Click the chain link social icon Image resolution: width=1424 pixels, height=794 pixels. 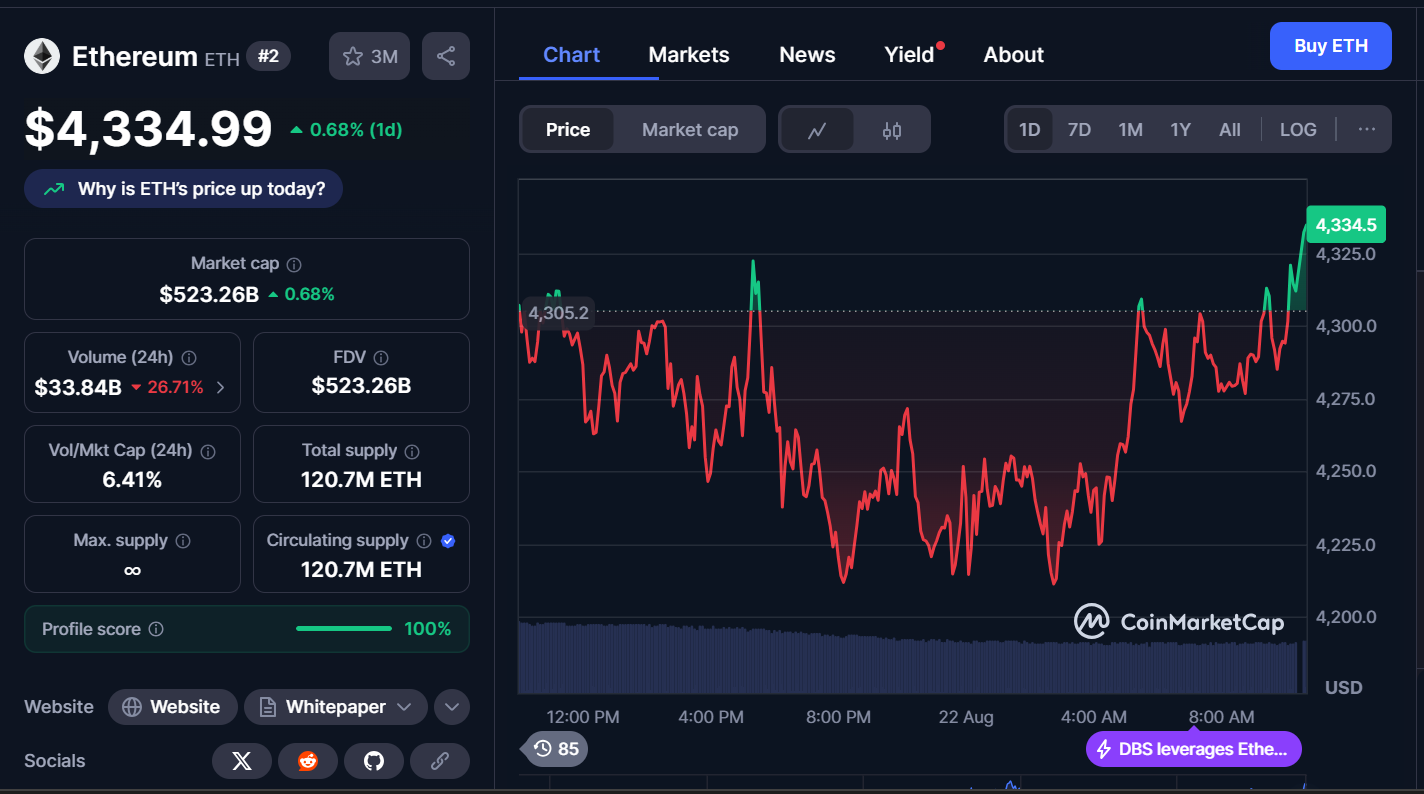(x=439, y=761)
